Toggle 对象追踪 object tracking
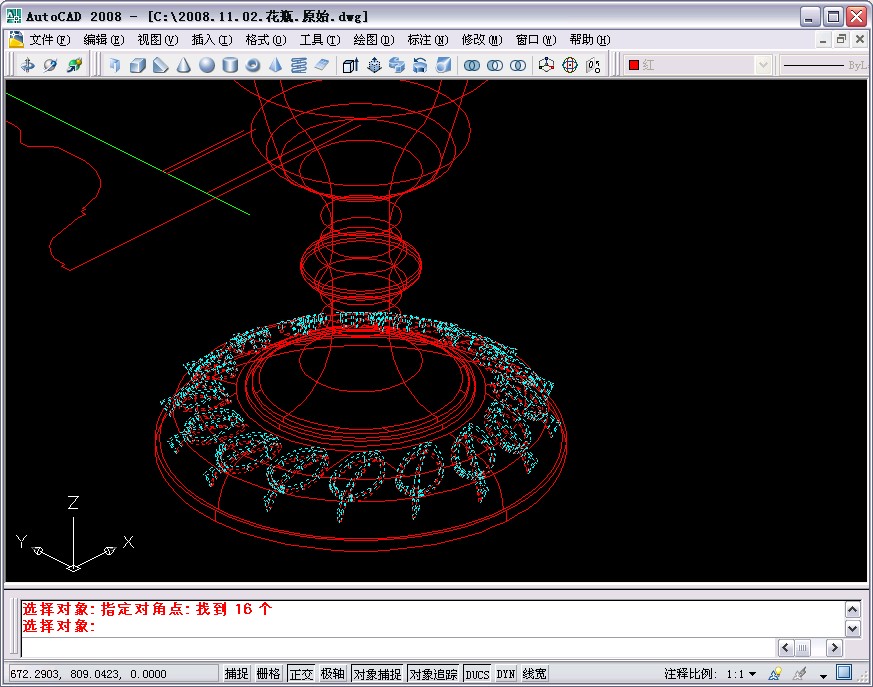The image size is (873, 687). coord(433,674)
